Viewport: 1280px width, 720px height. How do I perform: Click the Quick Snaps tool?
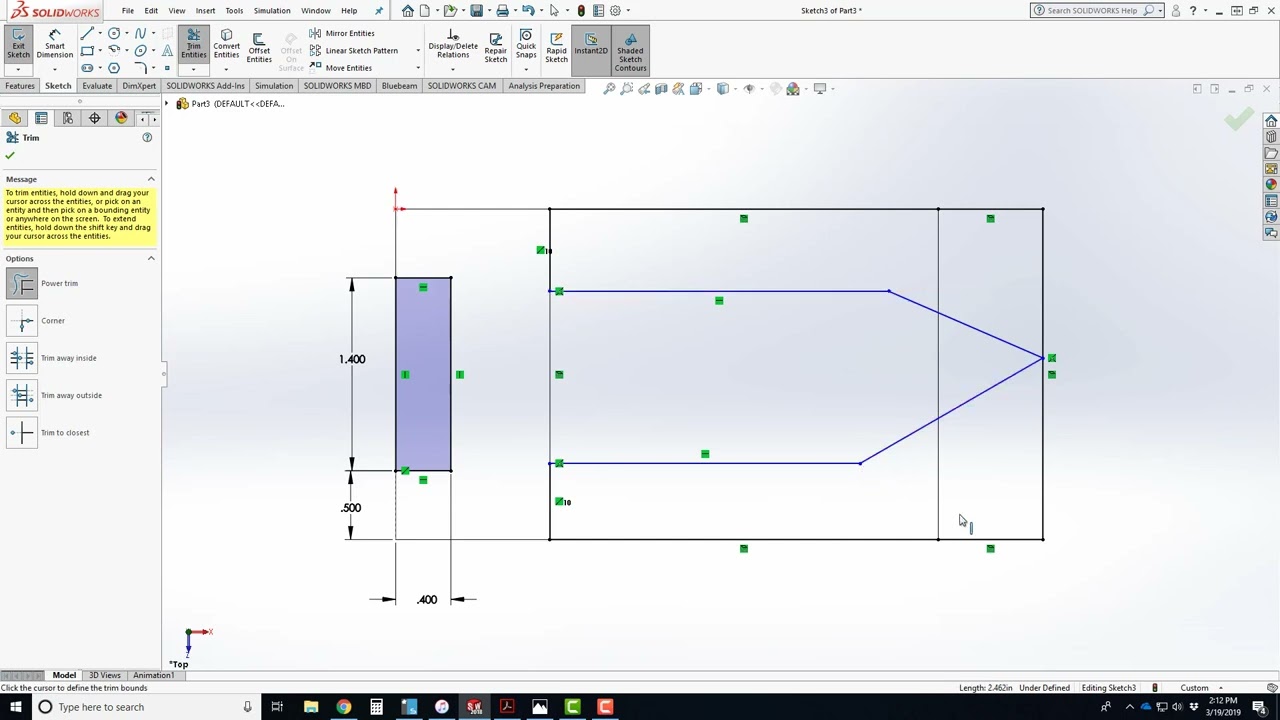click(x=526, y=45)
